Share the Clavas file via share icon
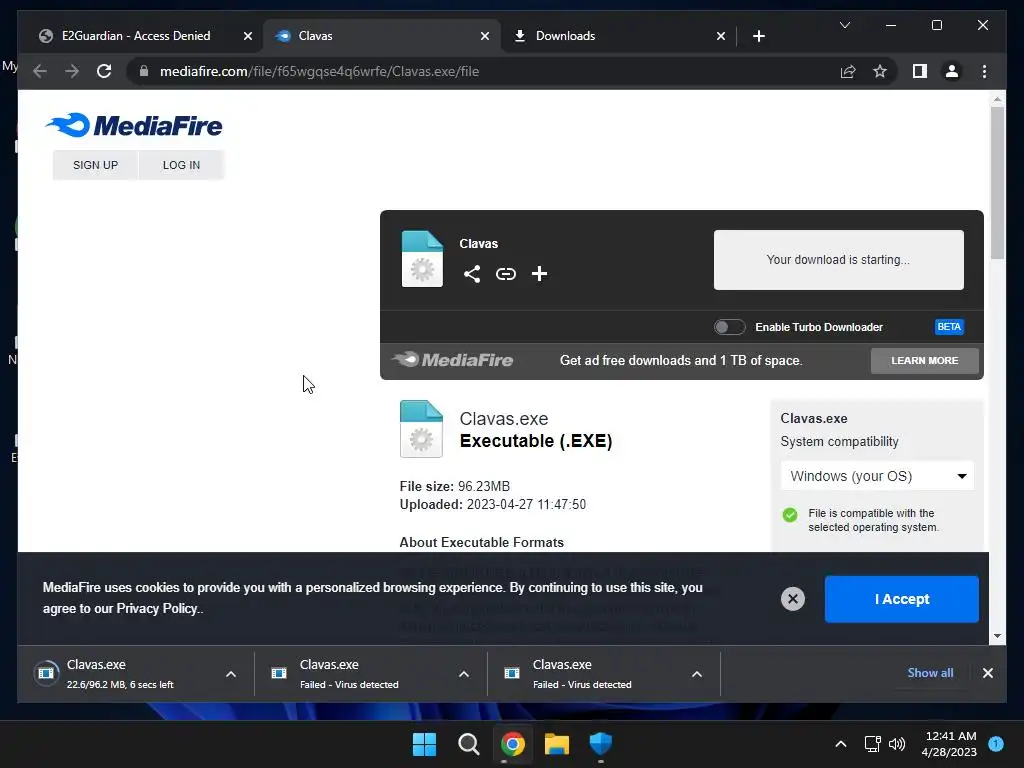 coord(472,274)
